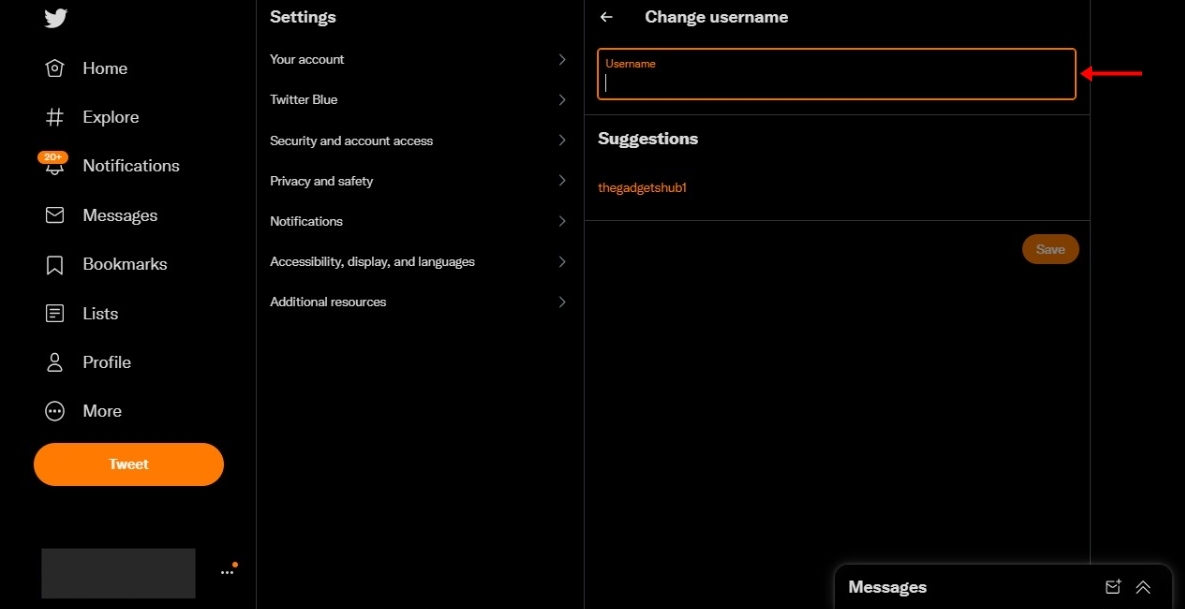Click the Lists document icon
Image resolution: width=1185 pixels, height=609 pixels.
coord(54,314)
